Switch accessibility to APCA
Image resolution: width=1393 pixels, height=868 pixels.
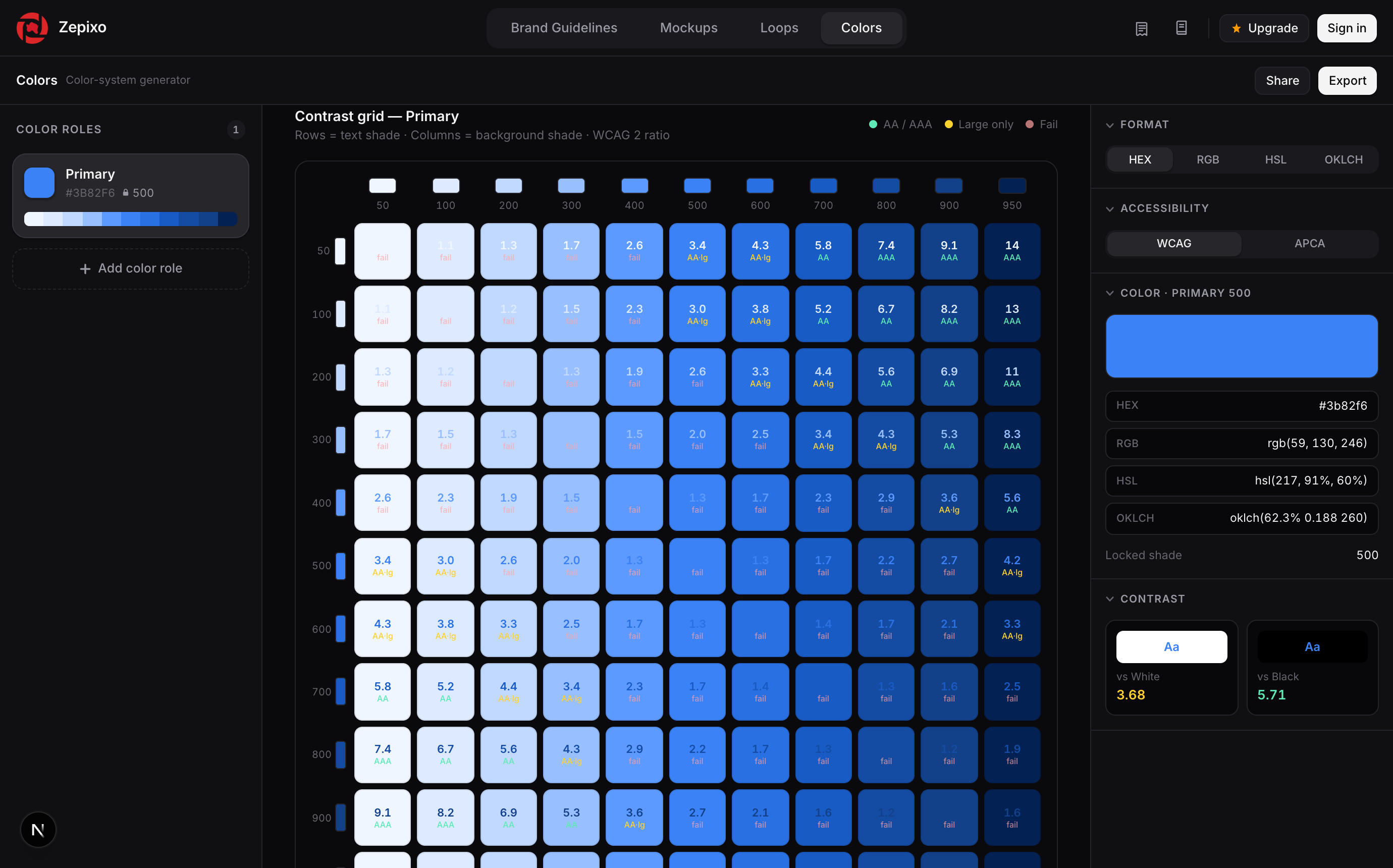click(1309, 243)
